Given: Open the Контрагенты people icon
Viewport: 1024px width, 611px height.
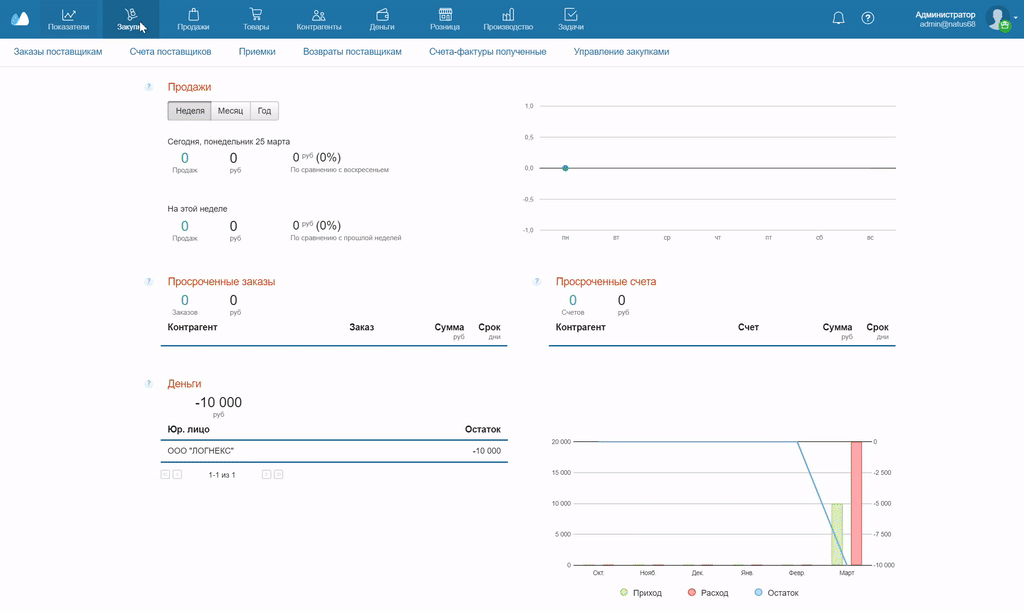Looking at the screenshot, I should 319,16.
